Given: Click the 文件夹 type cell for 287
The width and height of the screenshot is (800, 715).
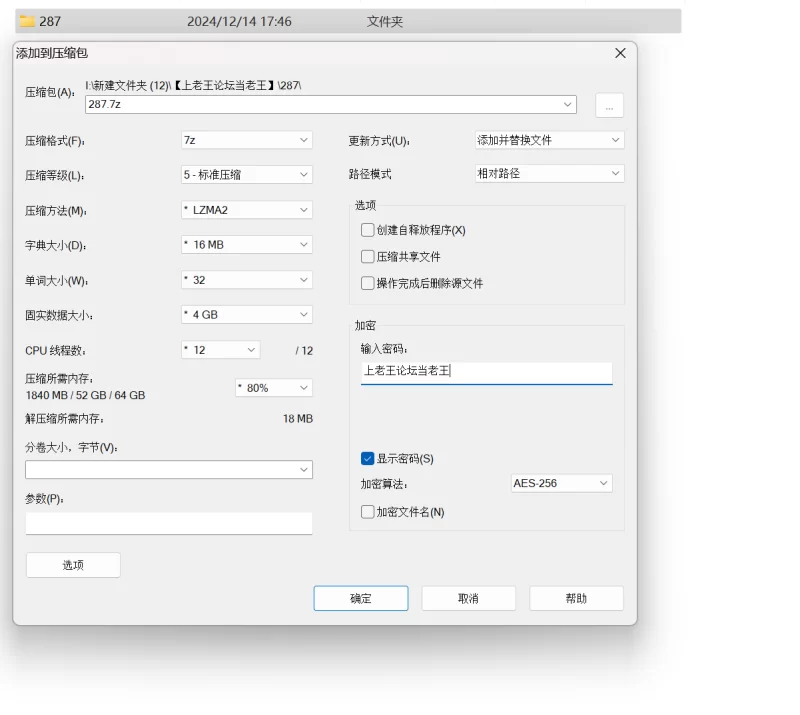Looking at the screenshot, I should point(385,21).
